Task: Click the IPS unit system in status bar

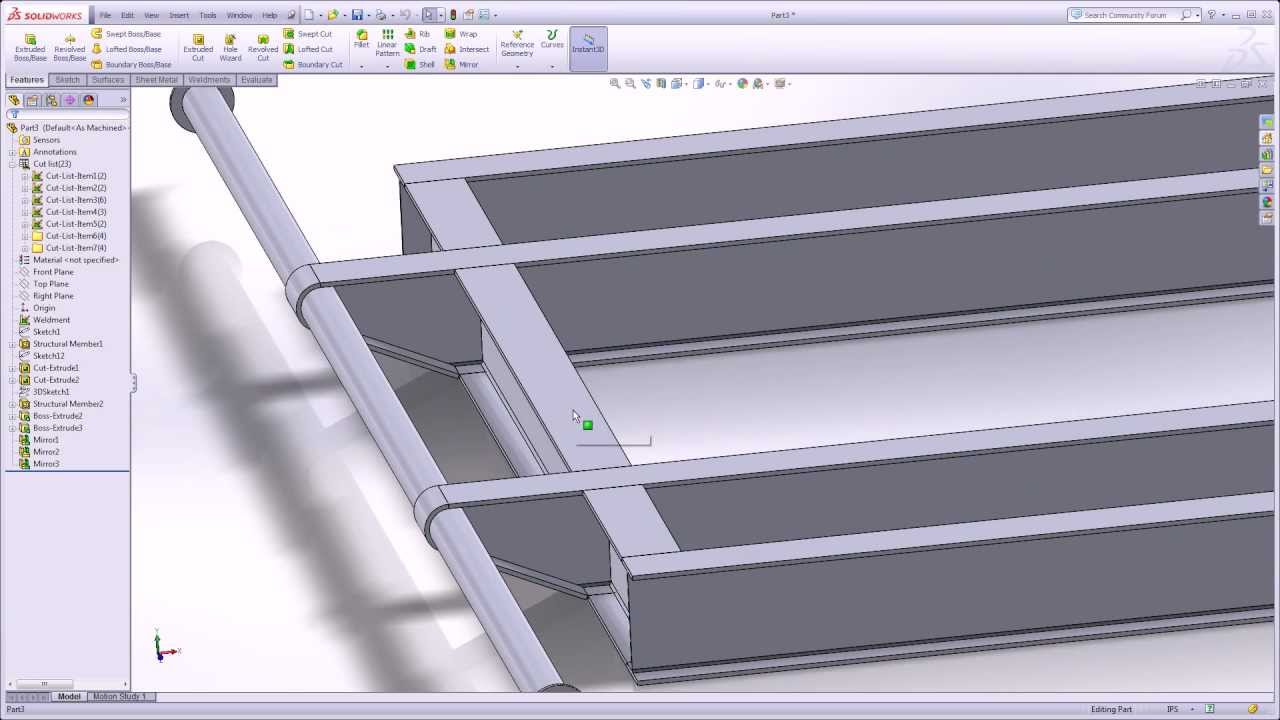Action: [1172, 710]
